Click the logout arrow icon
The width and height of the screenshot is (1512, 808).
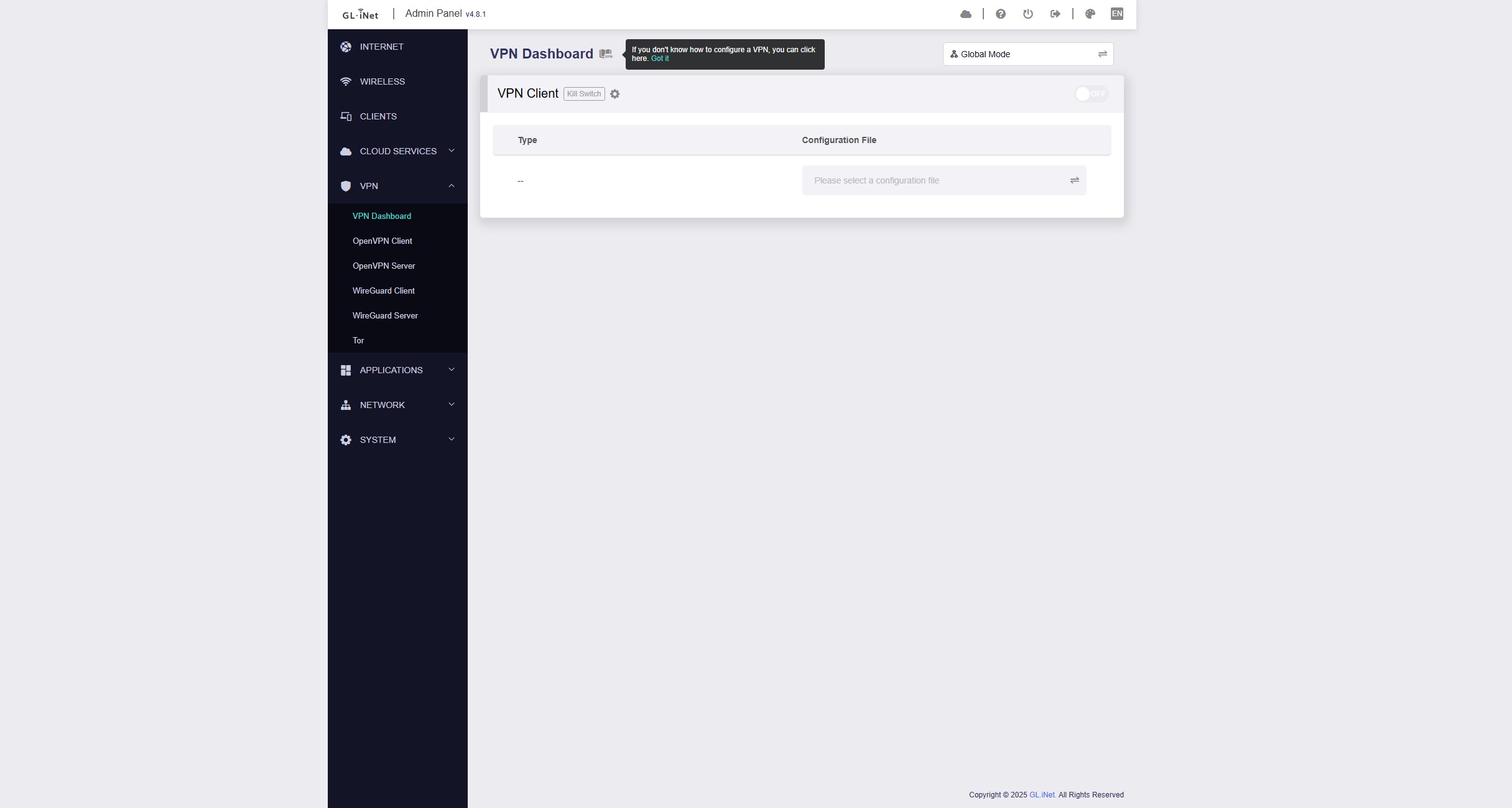(1055, 14)
